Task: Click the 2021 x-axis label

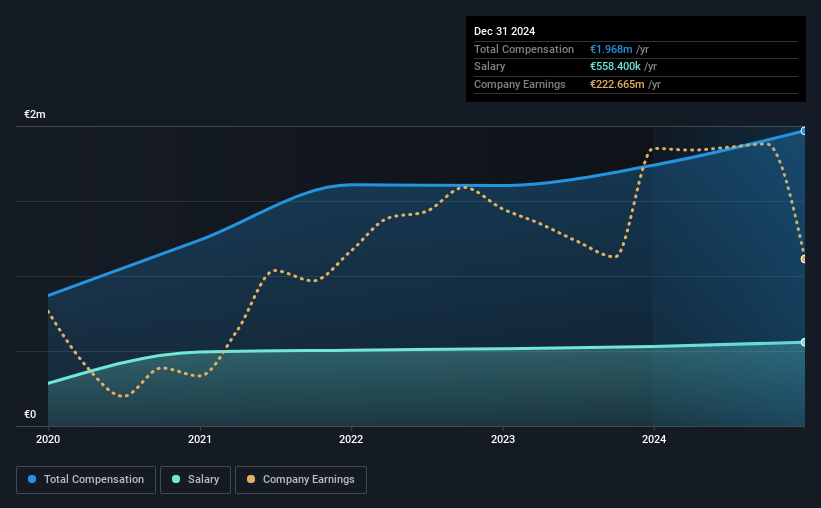Action: (x=199, y=439)
